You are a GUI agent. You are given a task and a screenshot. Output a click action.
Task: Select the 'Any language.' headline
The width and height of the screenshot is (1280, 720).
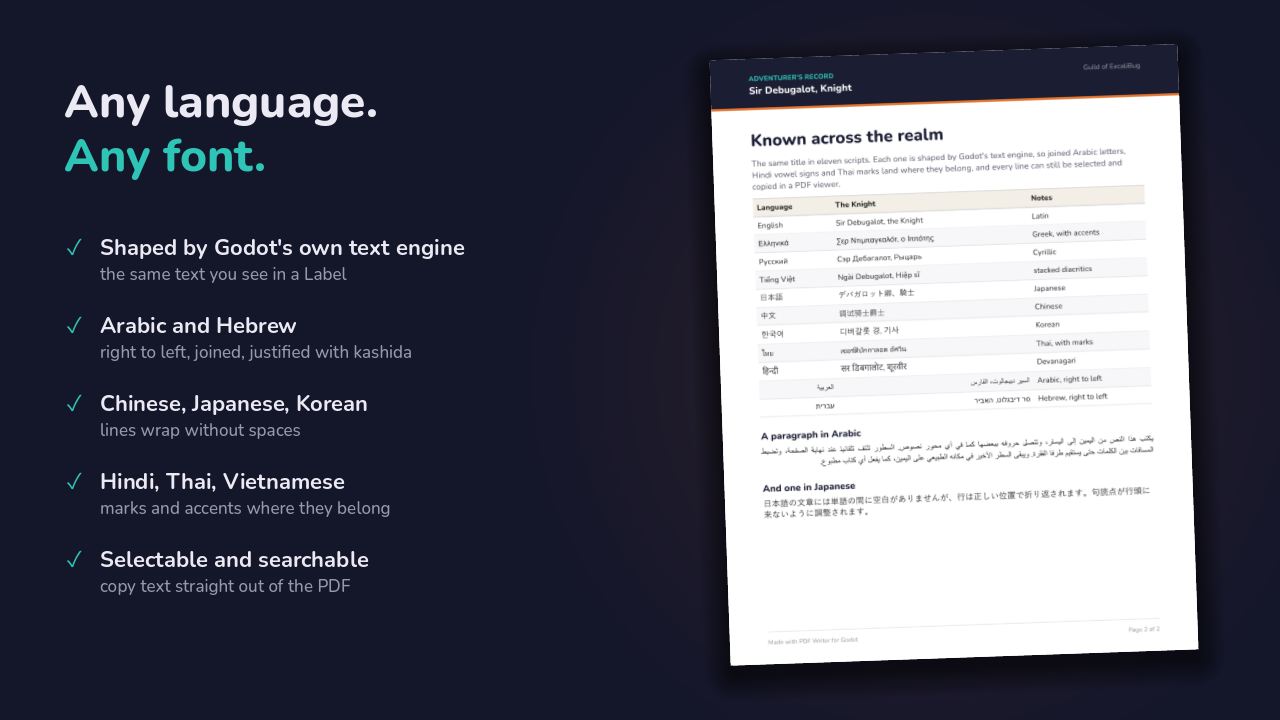221,103
